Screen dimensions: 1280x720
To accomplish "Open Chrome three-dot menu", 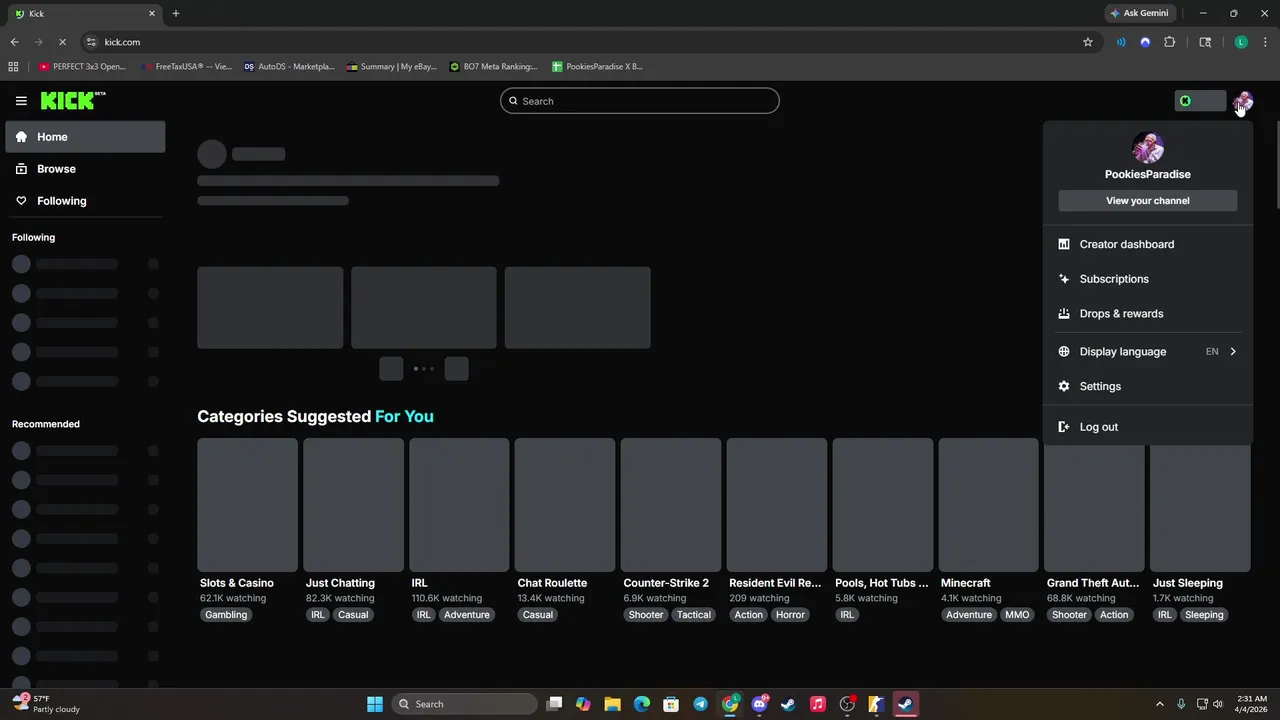I will (x=1265, y=42).
